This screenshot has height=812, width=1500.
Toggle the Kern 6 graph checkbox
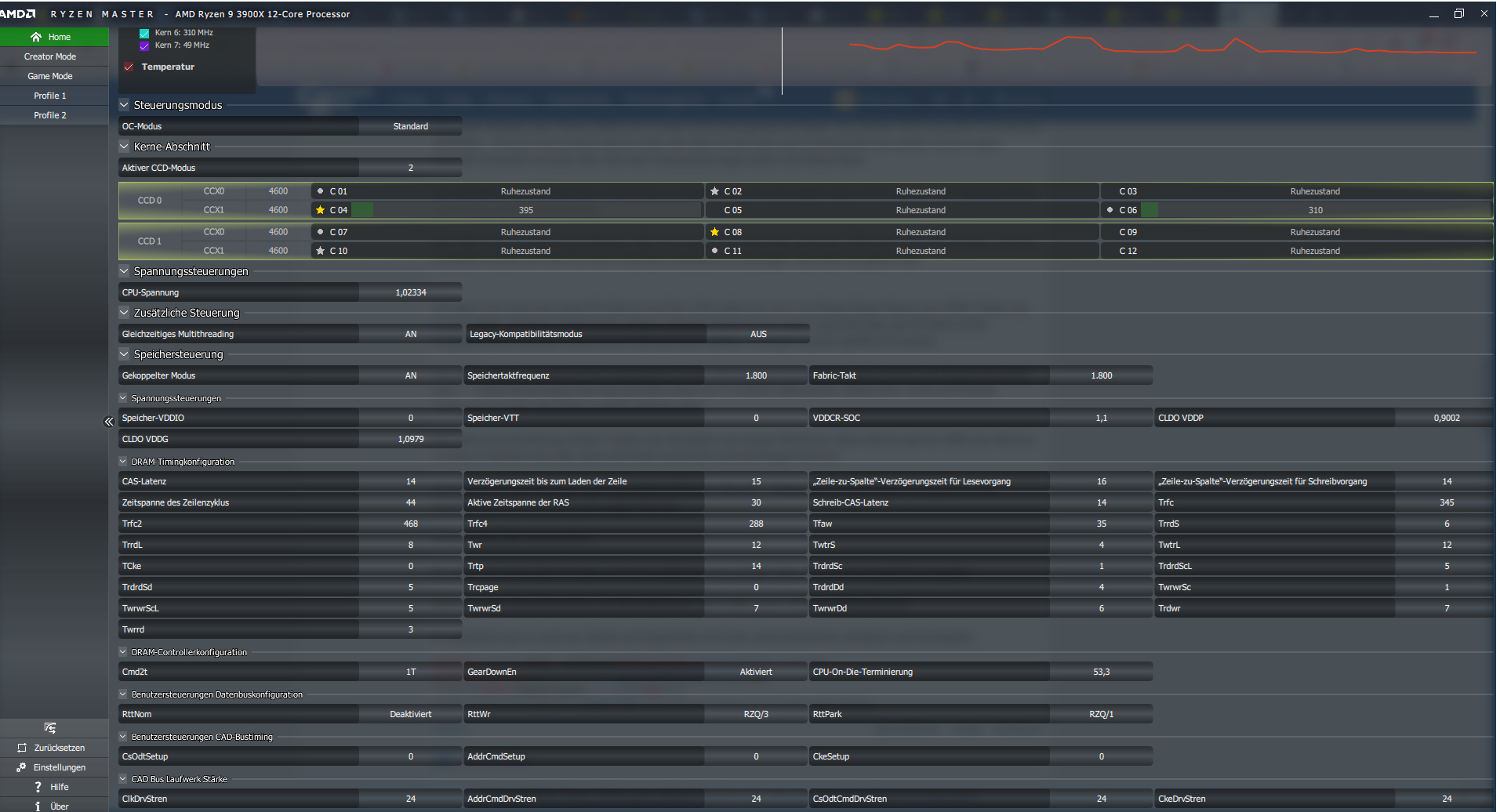pos(144,34)
